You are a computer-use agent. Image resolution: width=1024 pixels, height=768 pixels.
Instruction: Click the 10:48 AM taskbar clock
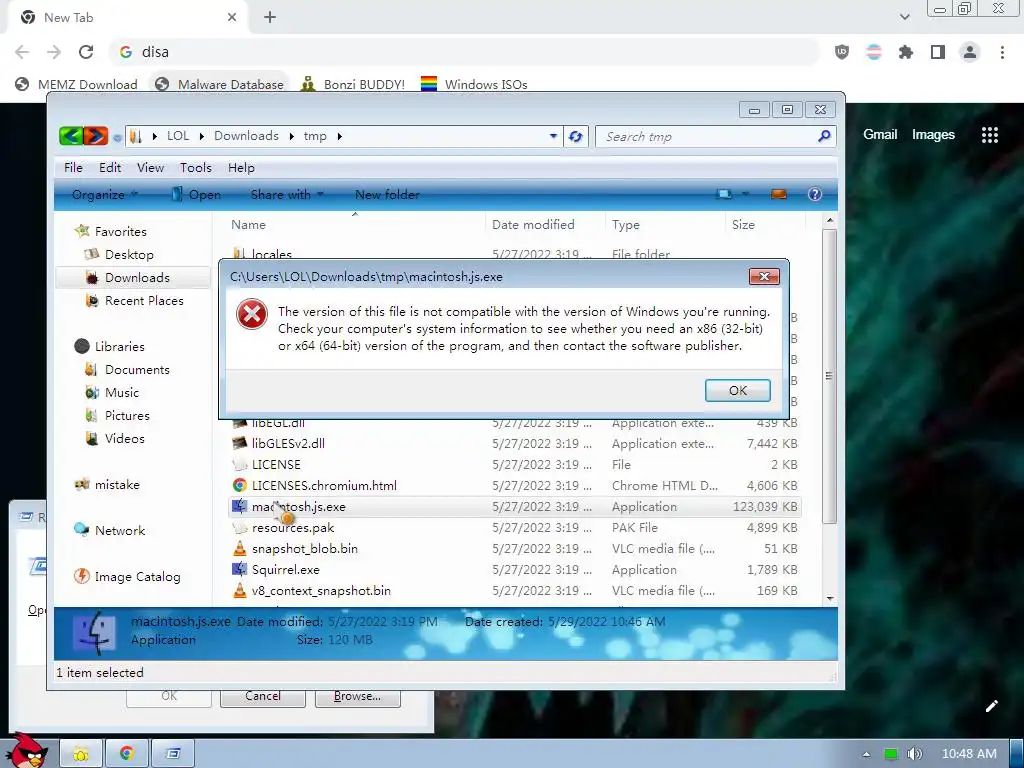(969, 754)
